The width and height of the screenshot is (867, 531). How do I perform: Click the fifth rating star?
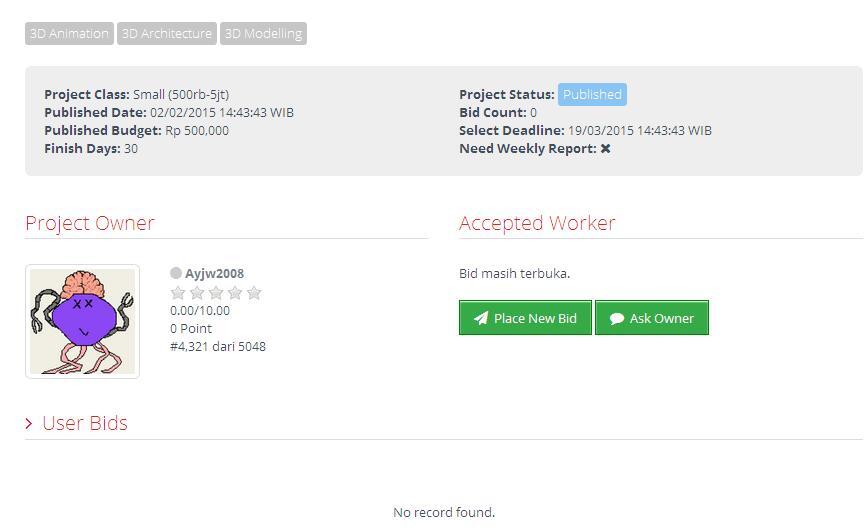click(x=254, y=293)
